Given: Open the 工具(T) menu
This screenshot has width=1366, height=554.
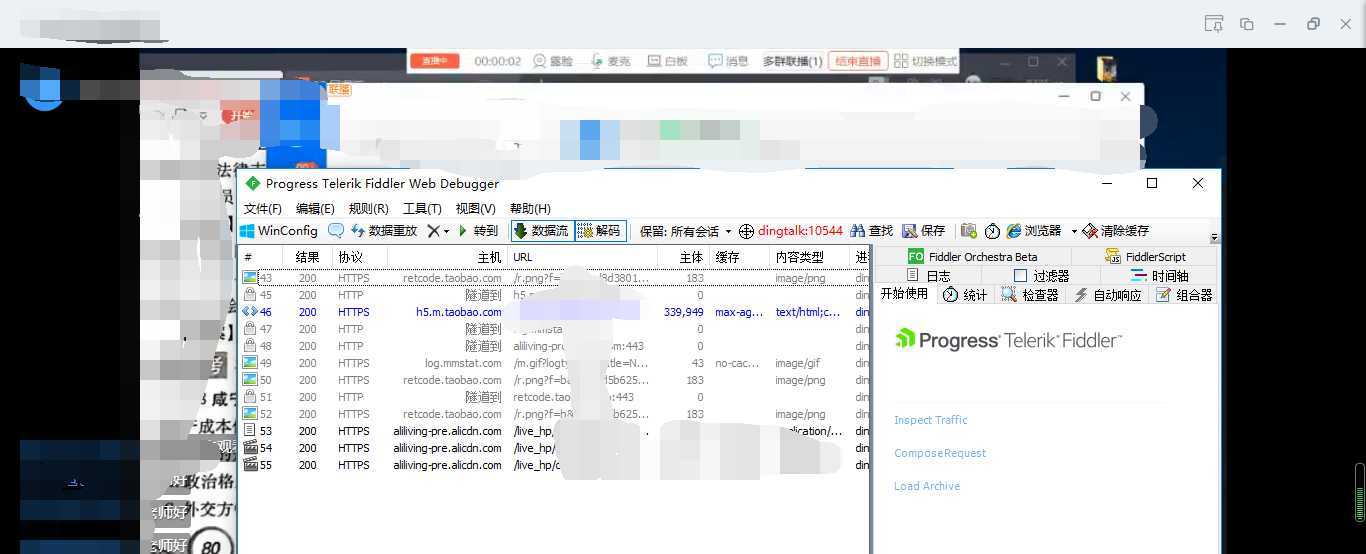Looking at the screenshot, I should coord(422,208).
